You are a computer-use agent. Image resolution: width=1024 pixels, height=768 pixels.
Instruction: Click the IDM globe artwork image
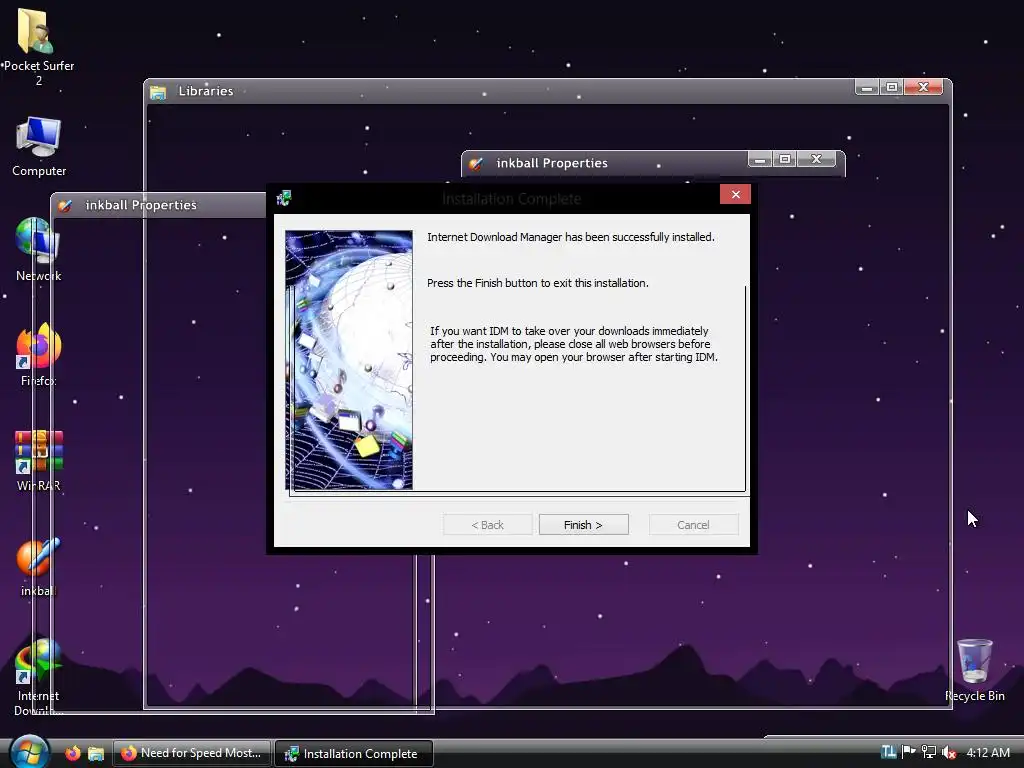(349, 360)
